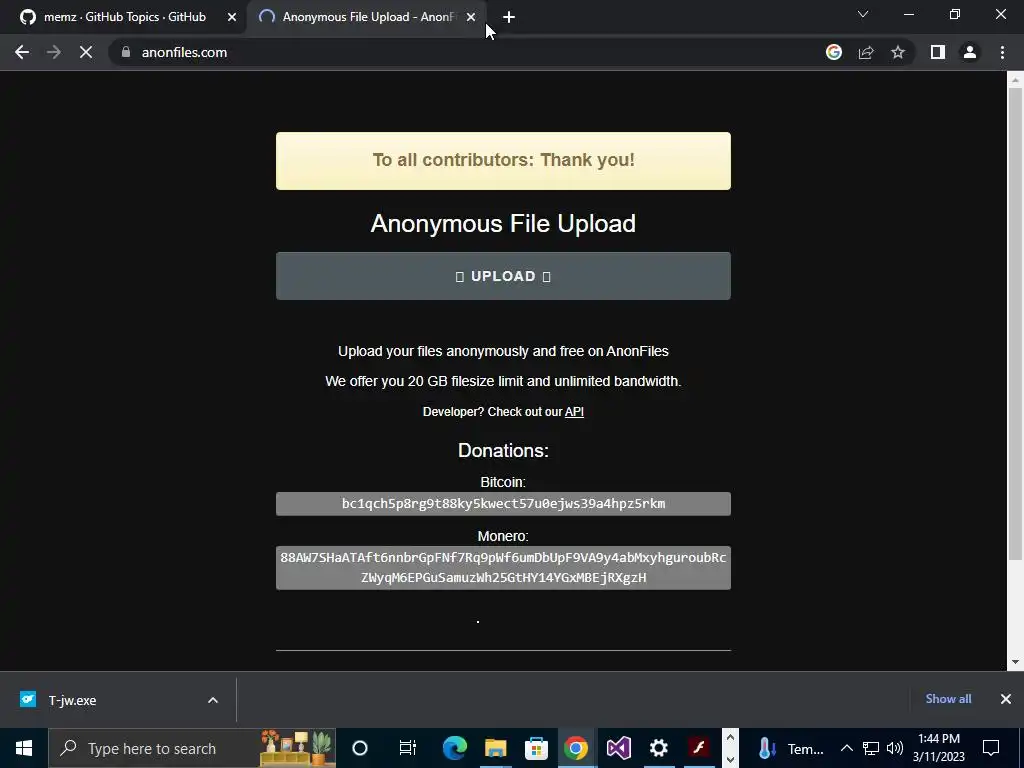This screenshot has height=768, width=1024.
Task: Click the UPLOAD button
Action: pyautogui.click(x=503, y=276)
